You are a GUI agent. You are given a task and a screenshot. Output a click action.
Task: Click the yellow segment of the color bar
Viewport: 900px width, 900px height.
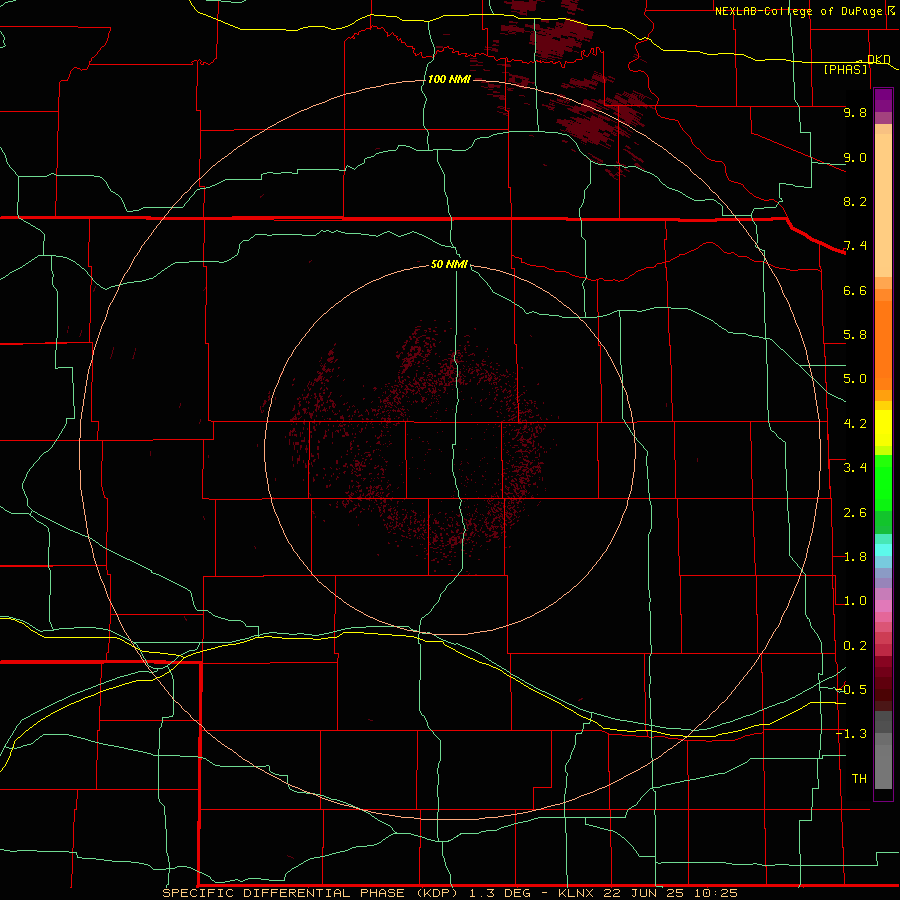[x=883, y=428]
